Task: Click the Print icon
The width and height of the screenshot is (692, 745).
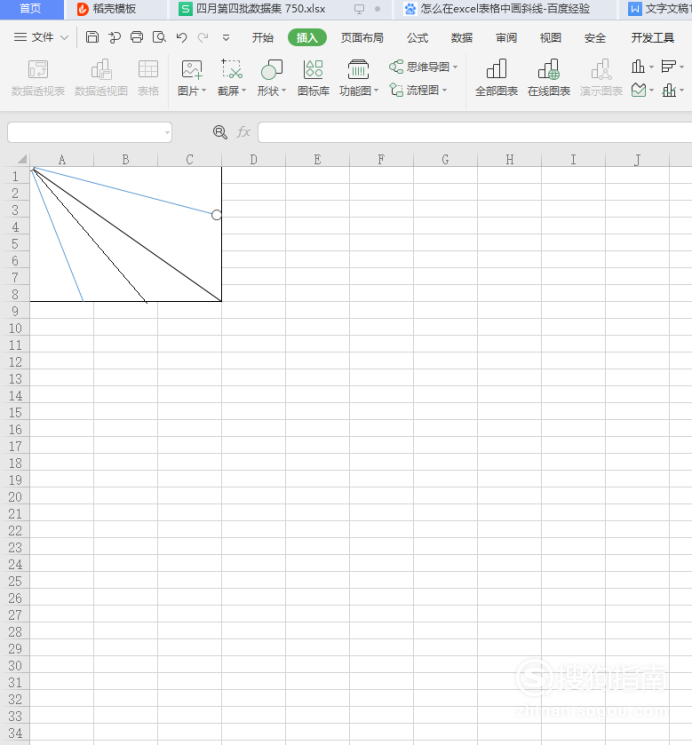Action: [x=137, y=37]
